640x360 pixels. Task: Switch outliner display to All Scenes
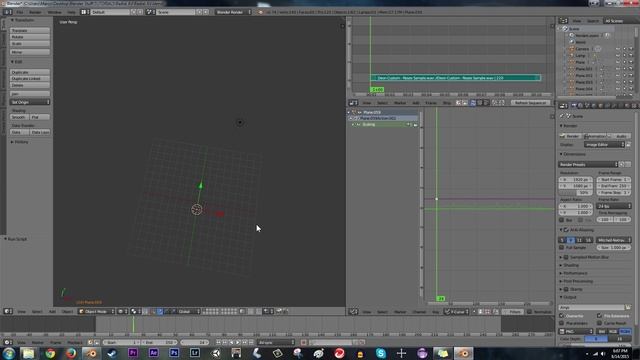tap(614, 21)
